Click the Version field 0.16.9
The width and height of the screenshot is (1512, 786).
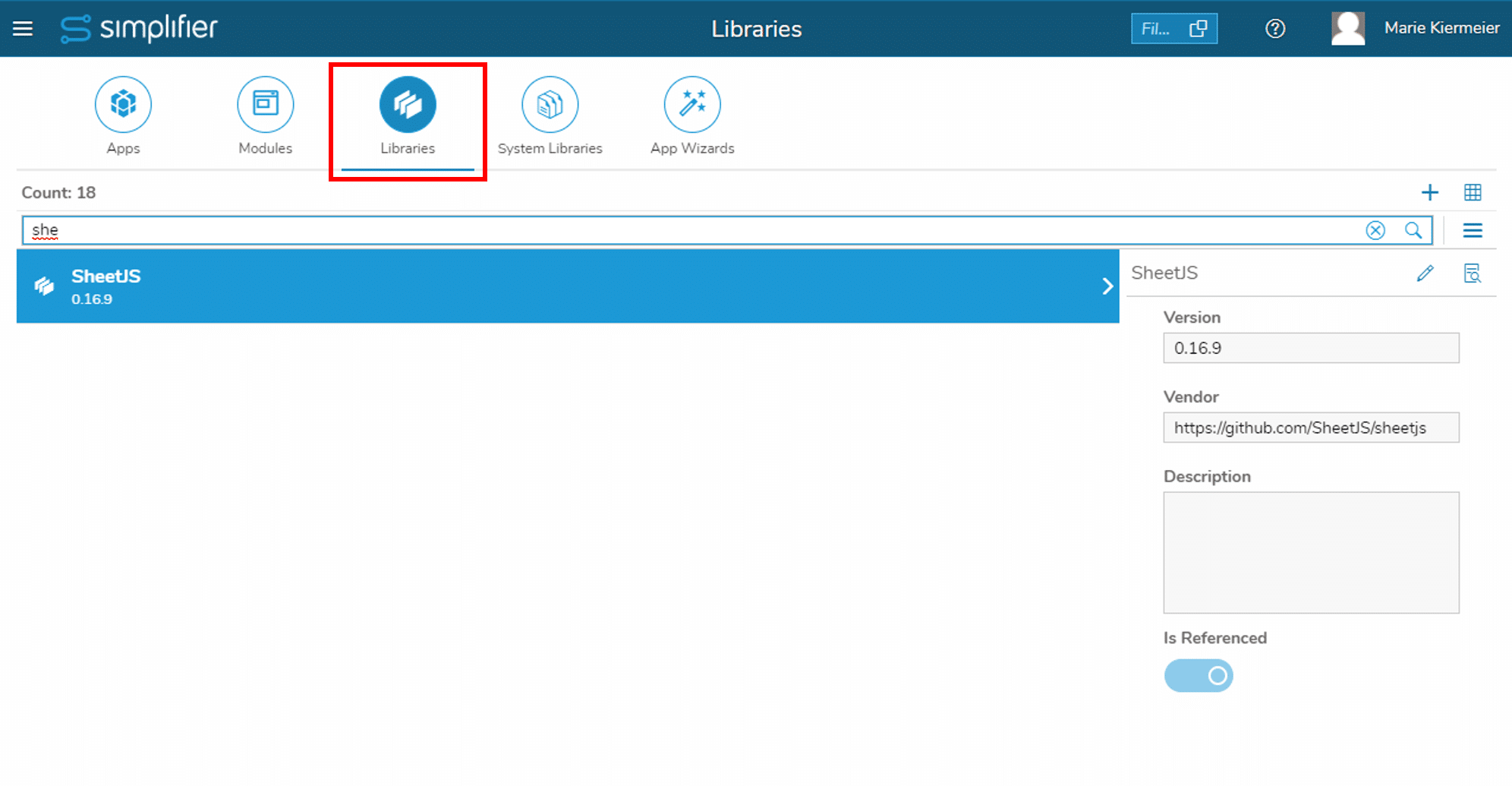tap(1311, 348)
